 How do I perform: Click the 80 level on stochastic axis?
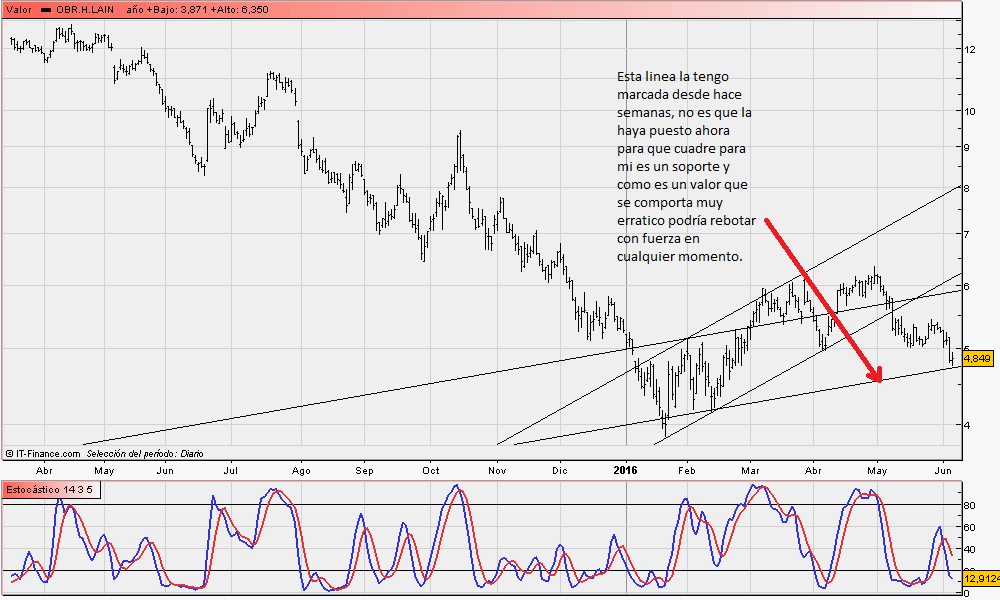pyautogui.click(x=970, y=505)
